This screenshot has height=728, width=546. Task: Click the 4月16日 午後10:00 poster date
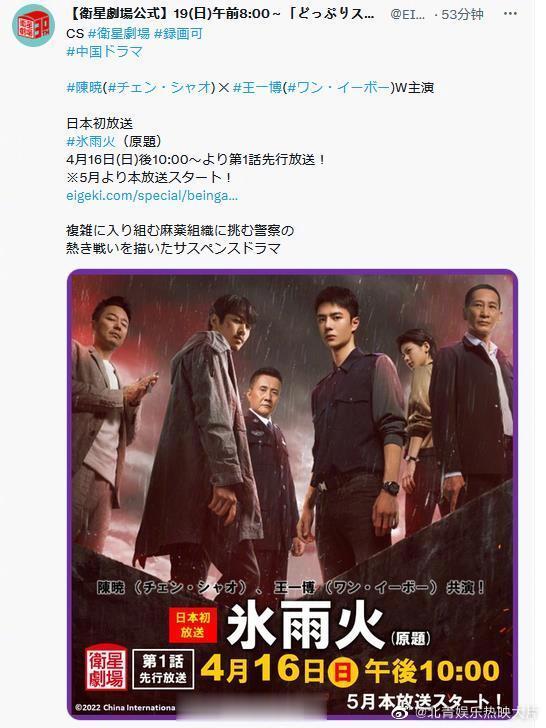(351, 670)
